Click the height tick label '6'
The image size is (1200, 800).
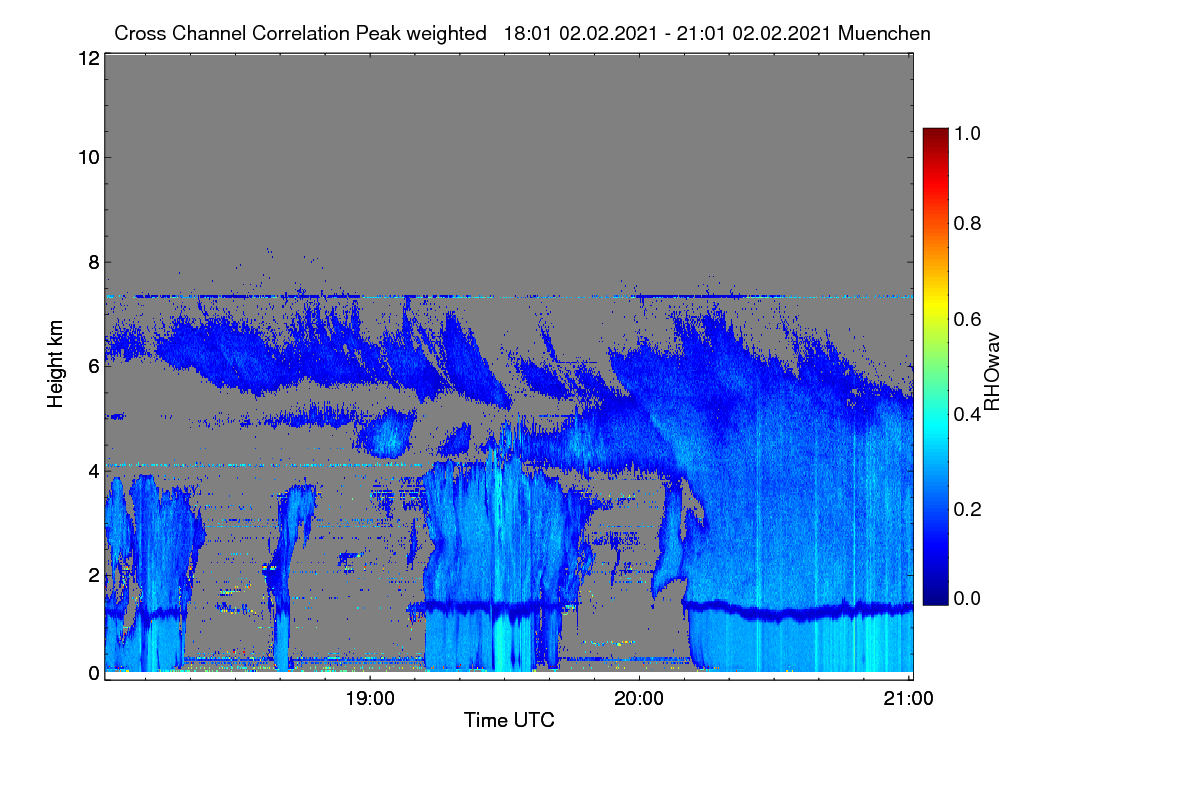(x=93, y=366)
